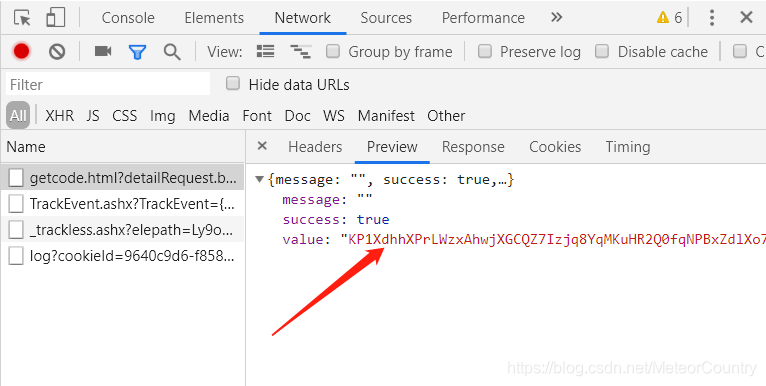Click the file icon beside TrackEvent.ashx

(16, 204)
